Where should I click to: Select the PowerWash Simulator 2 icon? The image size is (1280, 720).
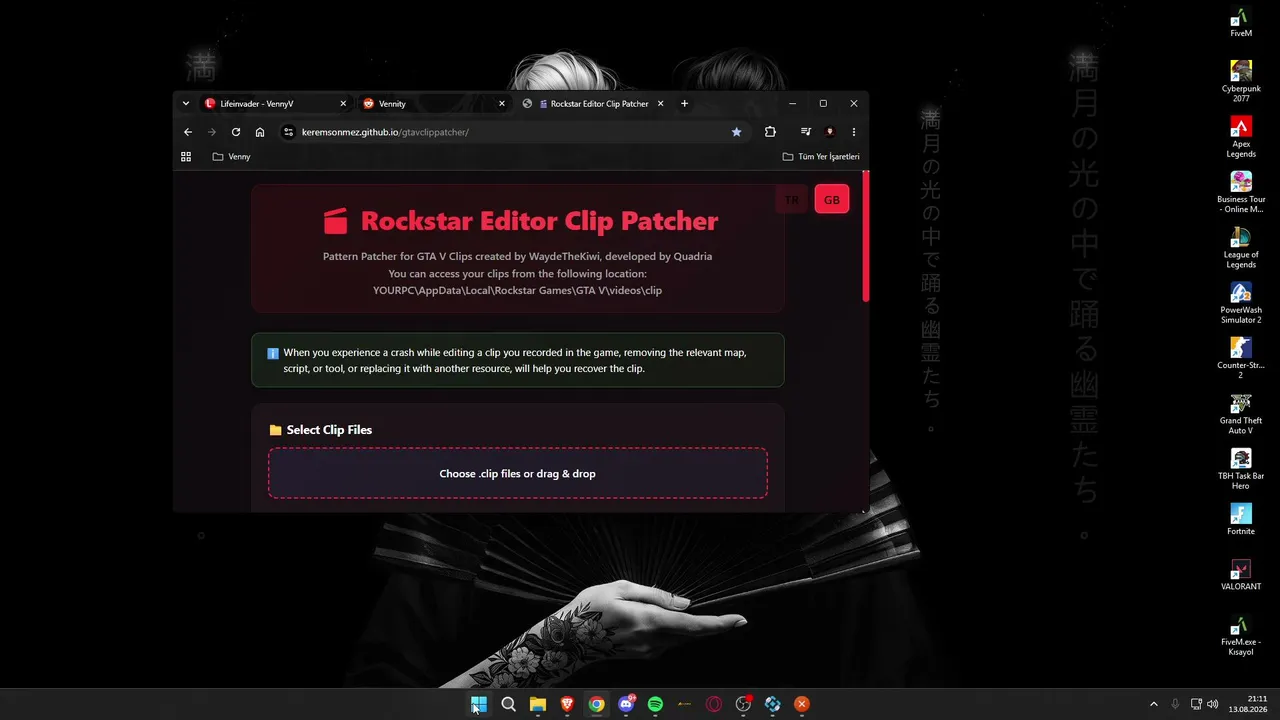pyautogui.click(x=1241, y=303)
